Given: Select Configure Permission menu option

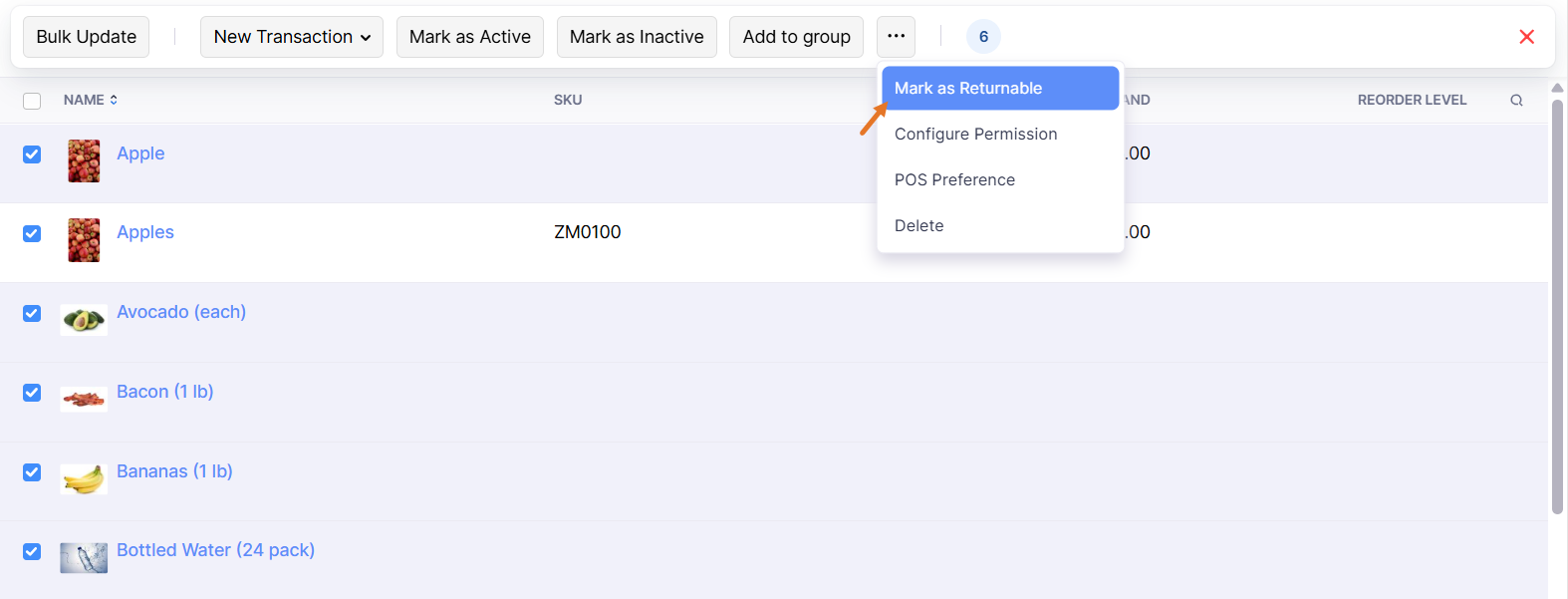Looking at the screenshot, I should [975, 134].
